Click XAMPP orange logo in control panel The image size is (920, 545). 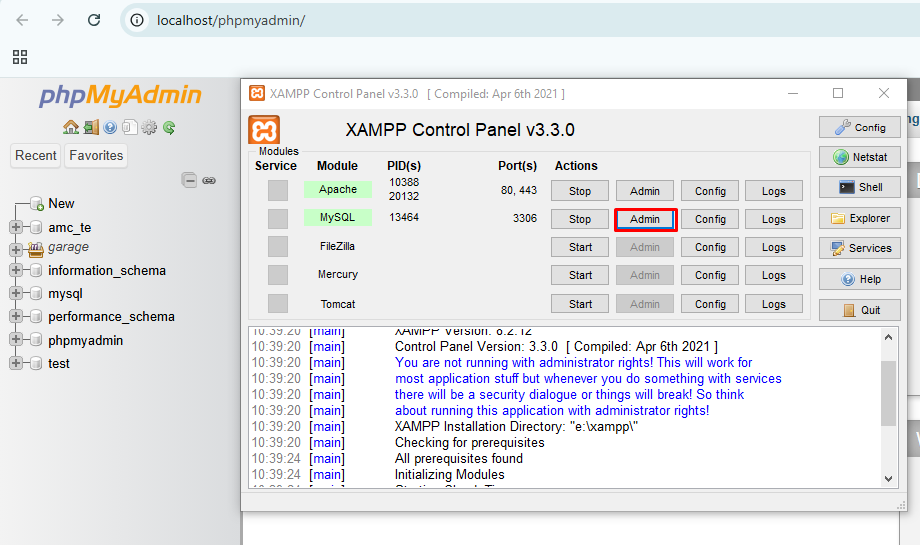[x=264, y=130]
